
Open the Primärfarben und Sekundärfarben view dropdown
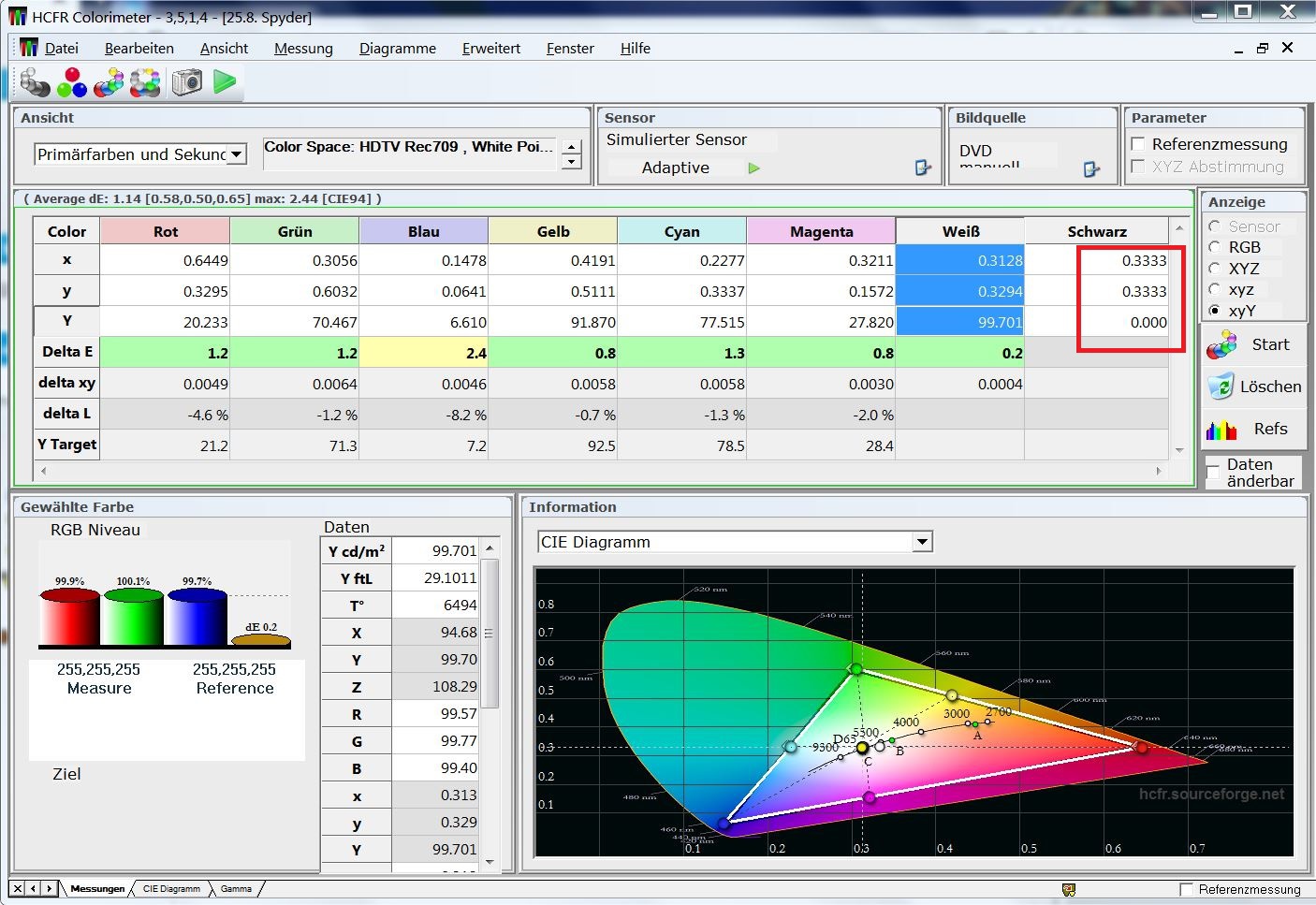tap(237, 154)
